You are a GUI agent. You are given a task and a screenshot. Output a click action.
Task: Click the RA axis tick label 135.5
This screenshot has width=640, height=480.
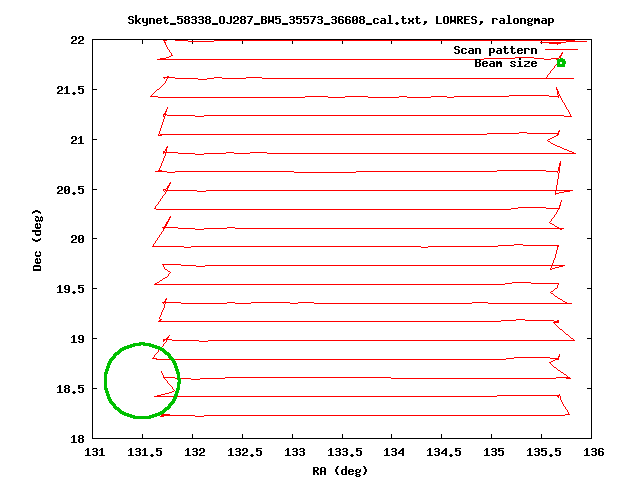click(x=544, y=452)
